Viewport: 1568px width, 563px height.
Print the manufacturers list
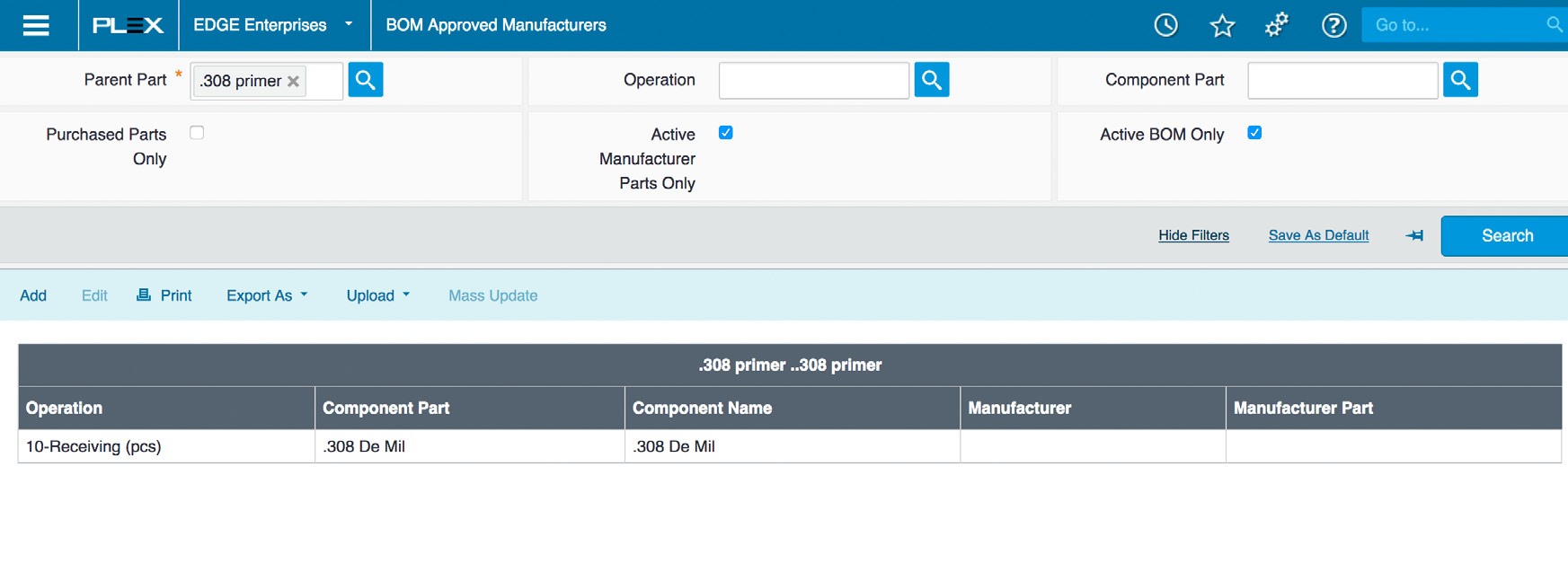pos(164,295)
